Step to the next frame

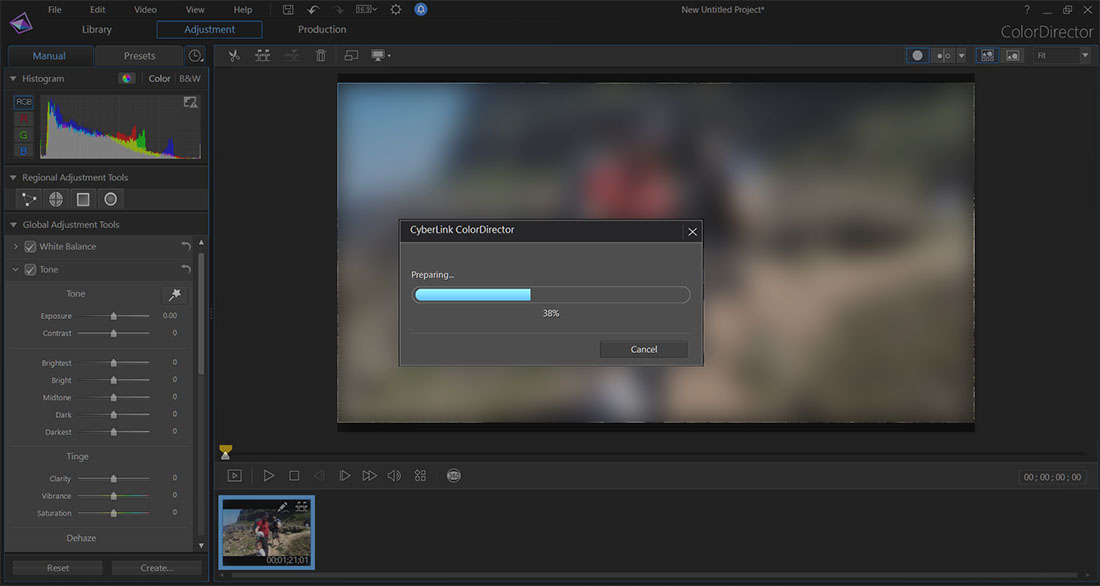pyautogui.click(x=344, y=476)
